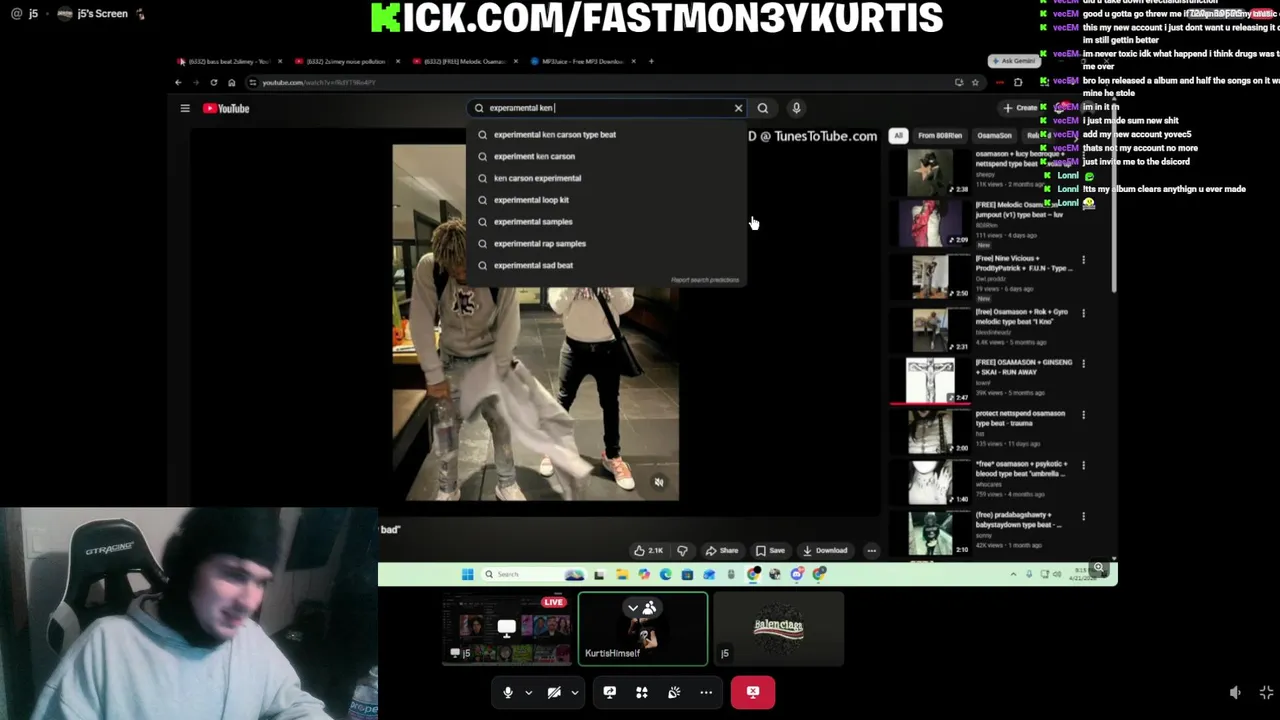Screen dimensions: 1280x720
Task: Open 'Report search predictions' link
Action: (705, 280)
